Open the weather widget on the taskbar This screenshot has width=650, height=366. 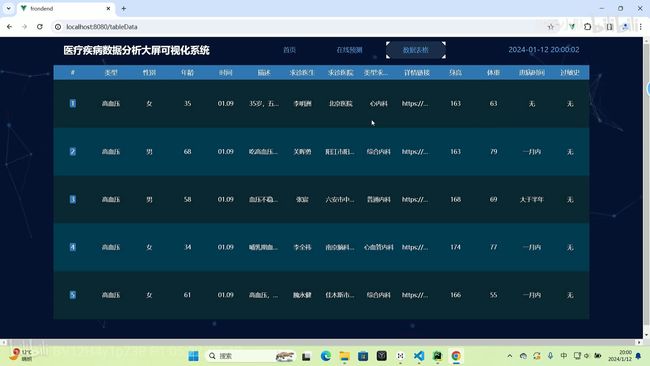pos(21,355)
